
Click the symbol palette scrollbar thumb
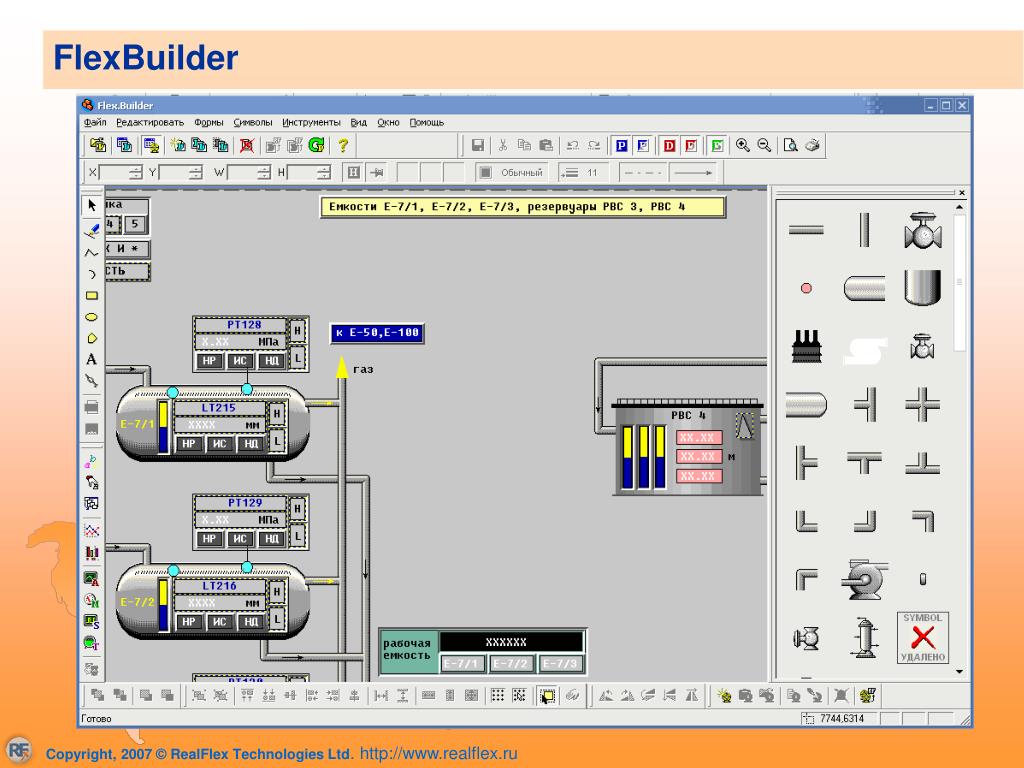959,282
